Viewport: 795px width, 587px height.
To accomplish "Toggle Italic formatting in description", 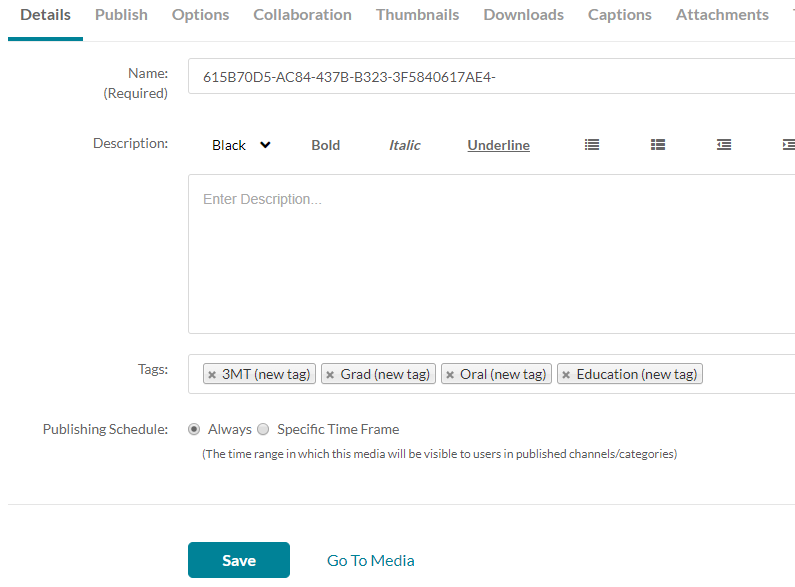I will click(405, 145).
